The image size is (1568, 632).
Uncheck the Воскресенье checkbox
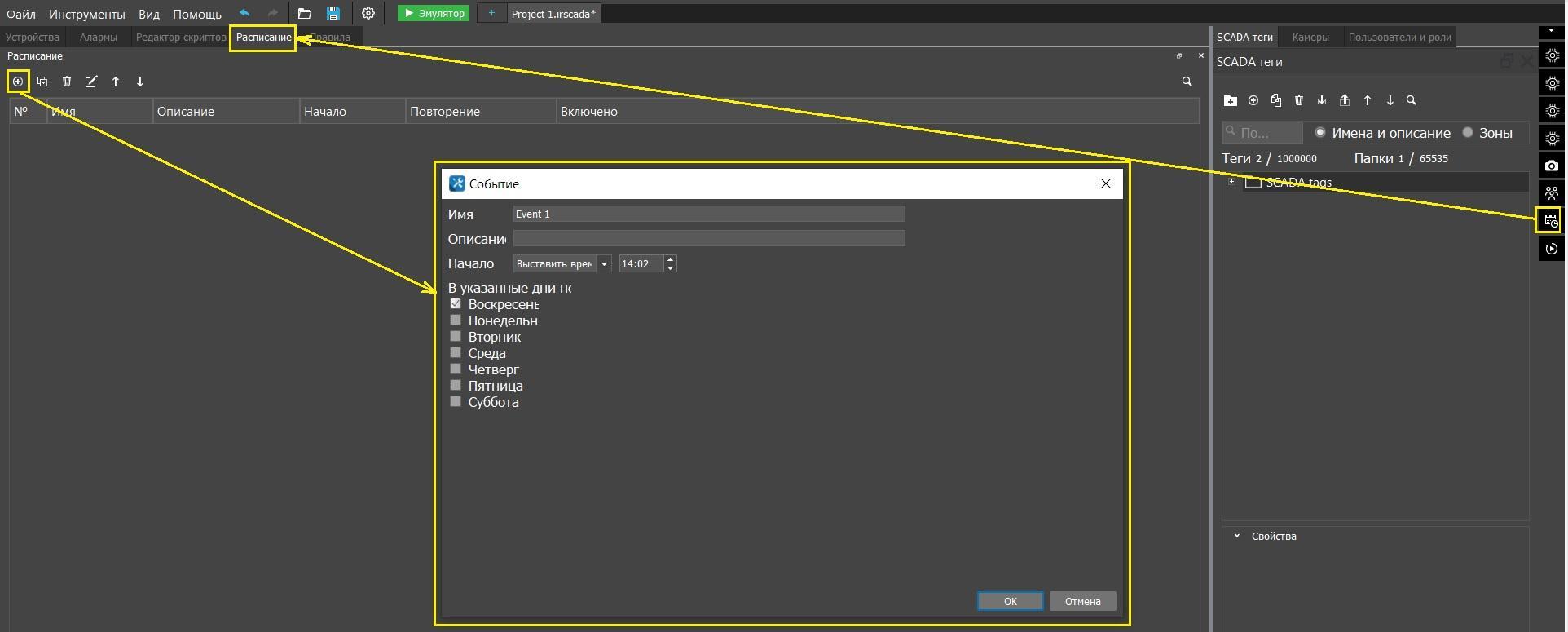point(456,303)
